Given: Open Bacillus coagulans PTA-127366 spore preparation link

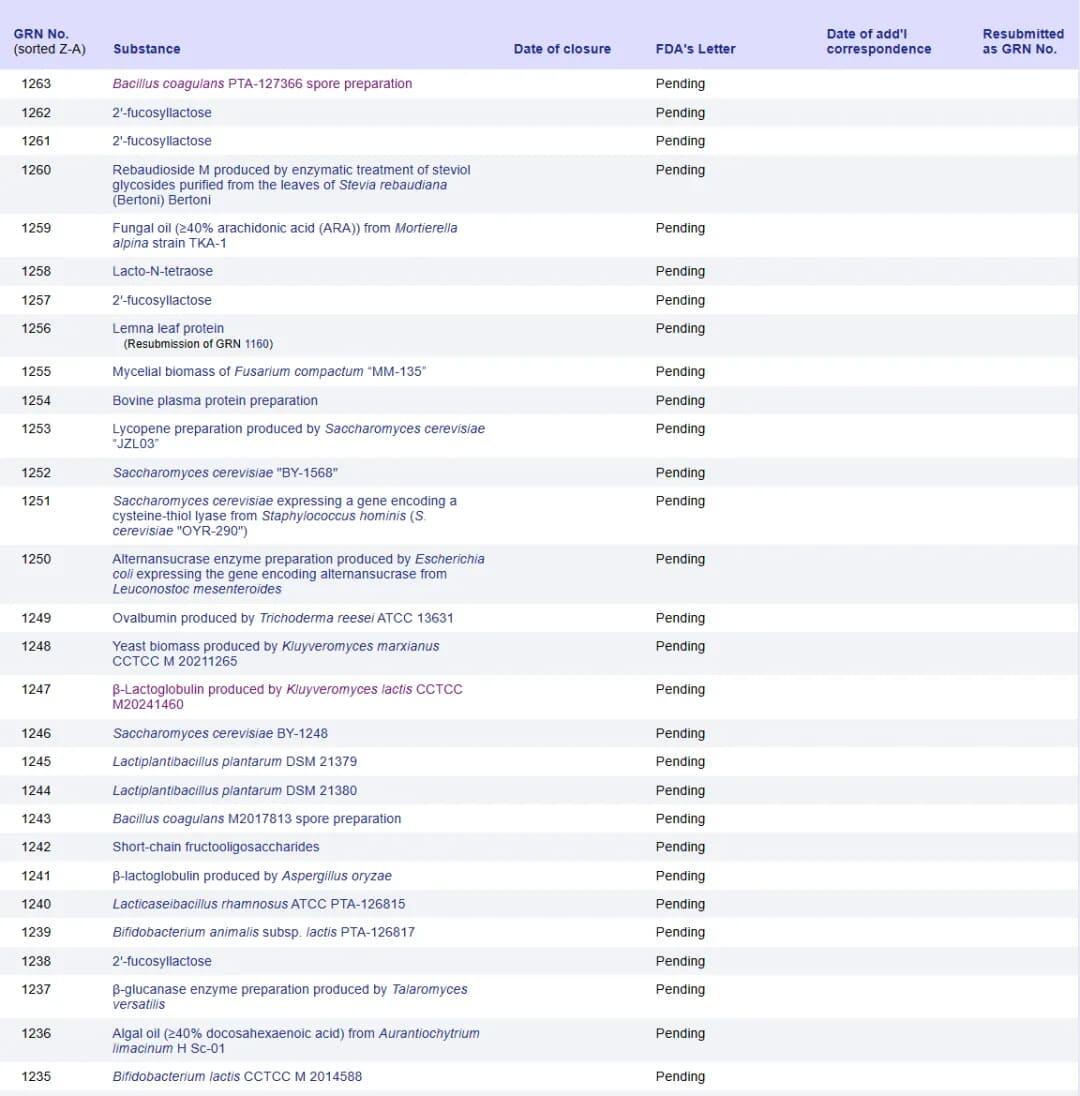Looking at the screenshot, I should point(262,84).
